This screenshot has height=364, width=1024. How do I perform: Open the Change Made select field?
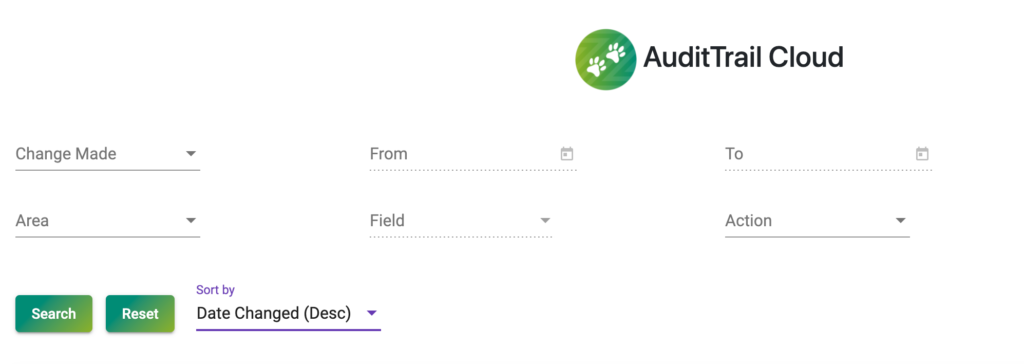pyautogui.click(x=108, y=155)
